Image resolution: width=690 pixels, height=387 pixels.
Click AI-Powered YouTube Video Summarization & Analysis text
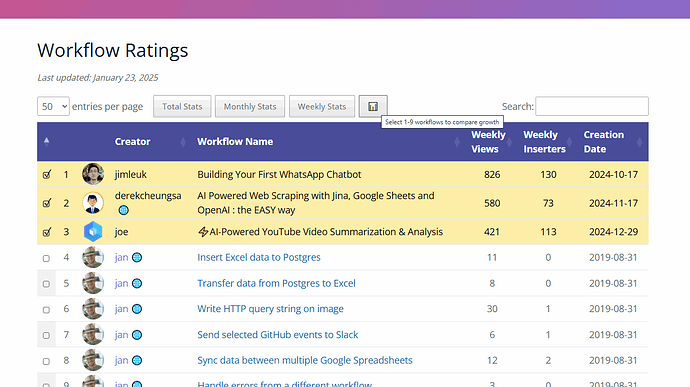(x=326, y=232)
